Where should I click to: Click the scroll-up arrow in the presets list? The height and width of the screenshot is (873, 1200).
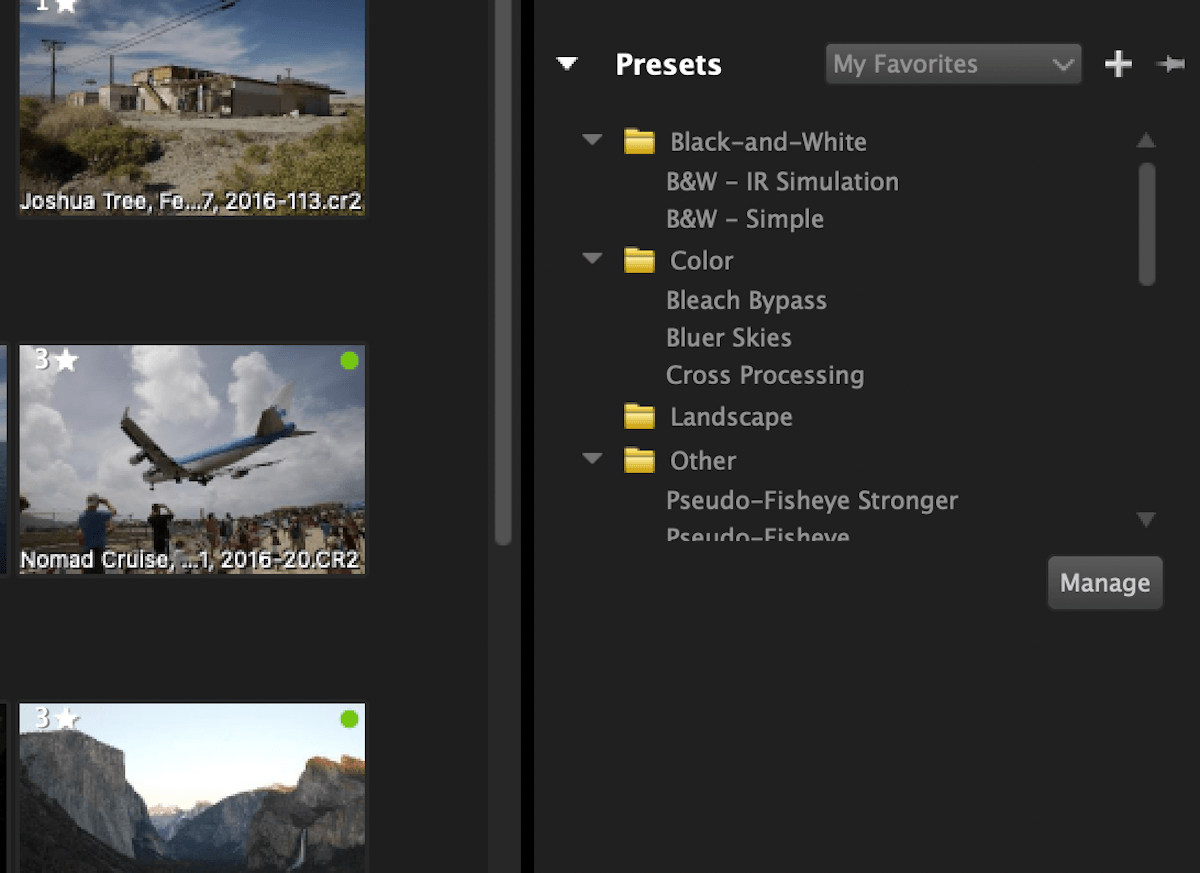[1146, 141]
